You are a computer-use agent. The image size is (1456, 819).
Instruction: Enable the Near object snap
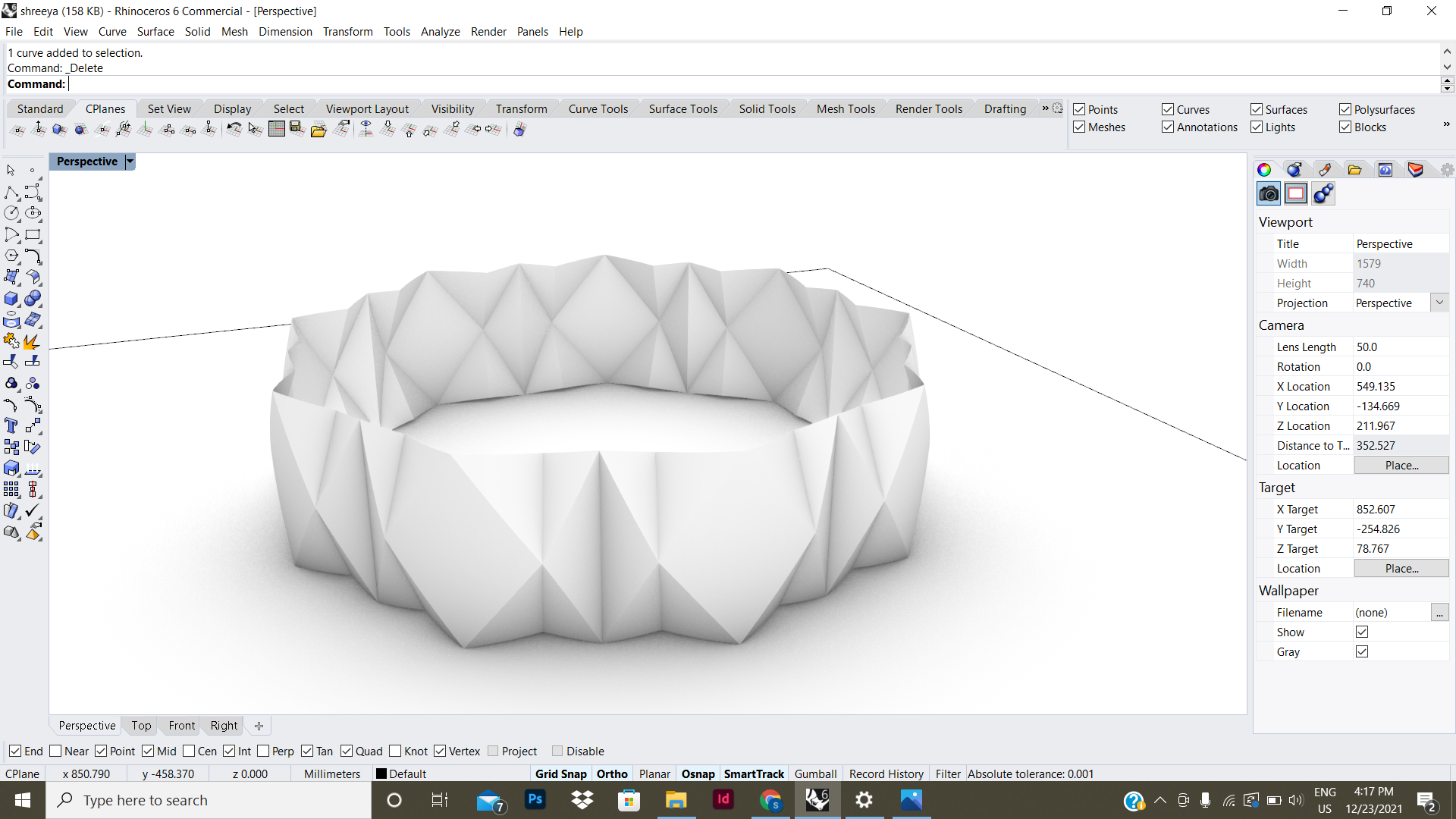pos(56,752)
